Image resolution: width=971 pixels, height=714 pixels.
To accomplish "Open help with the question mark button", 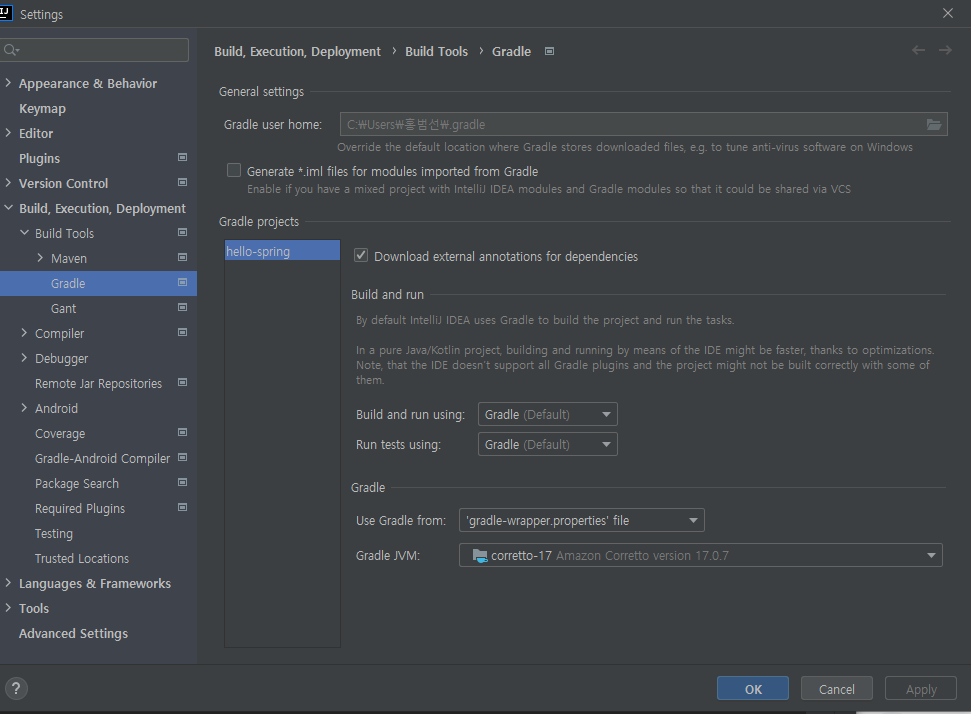I will pos(16,688).
